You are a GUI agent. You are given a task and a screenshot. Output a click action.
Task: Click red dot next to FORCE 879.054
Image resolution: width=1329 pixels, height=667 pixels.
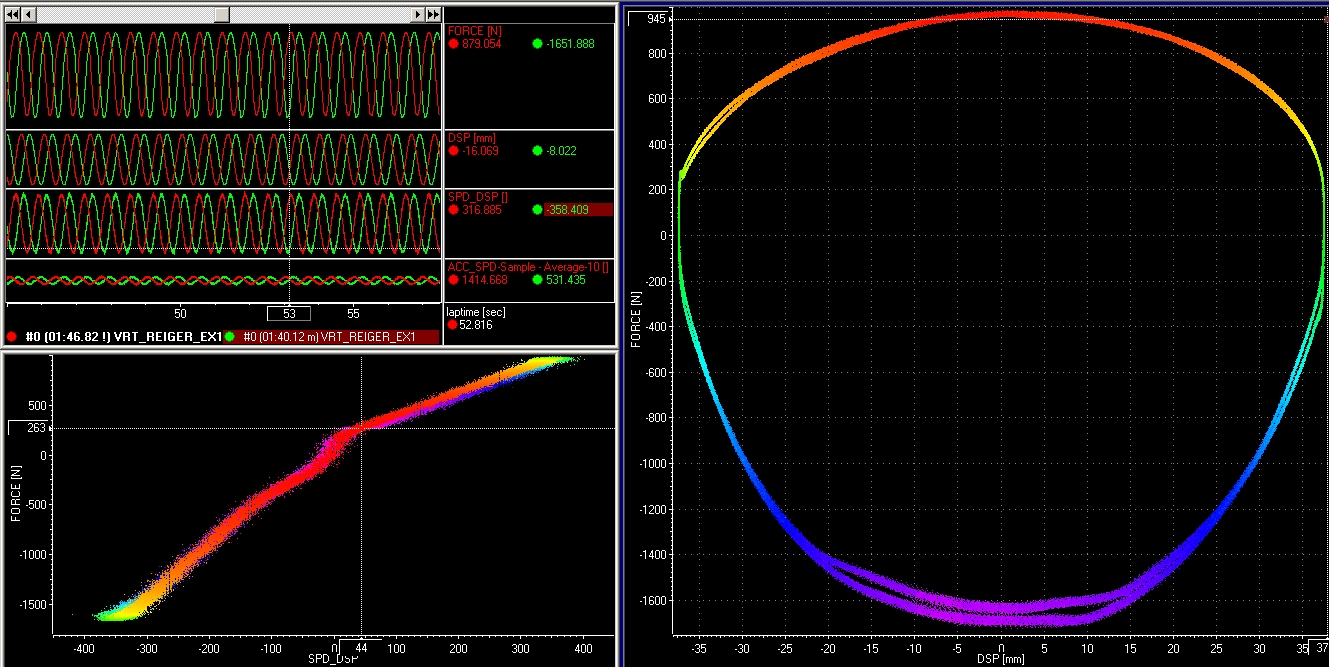coord(453,44)
